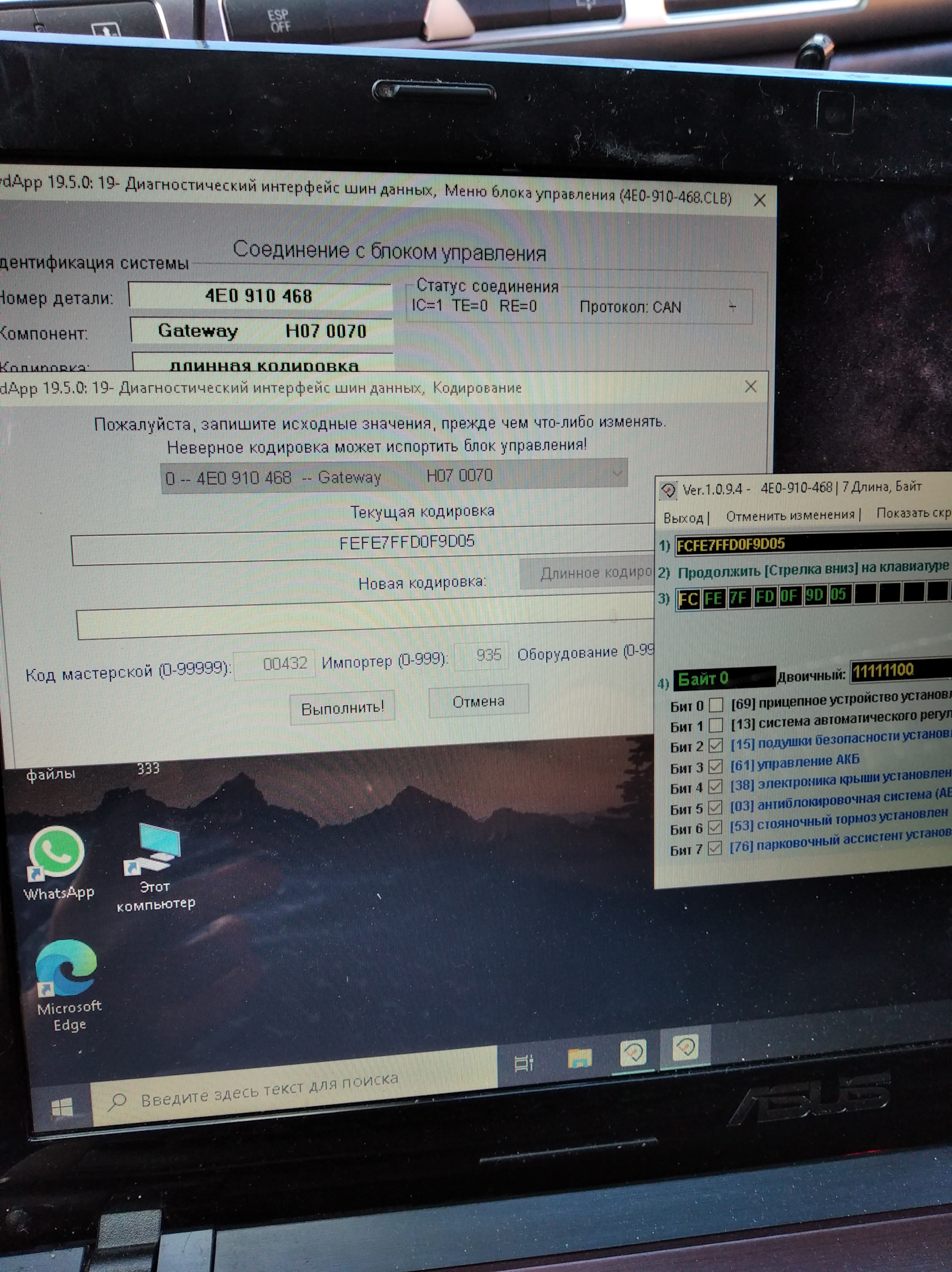Click the Код мастерской field
Screen dimensions: 952x1272
275,664
